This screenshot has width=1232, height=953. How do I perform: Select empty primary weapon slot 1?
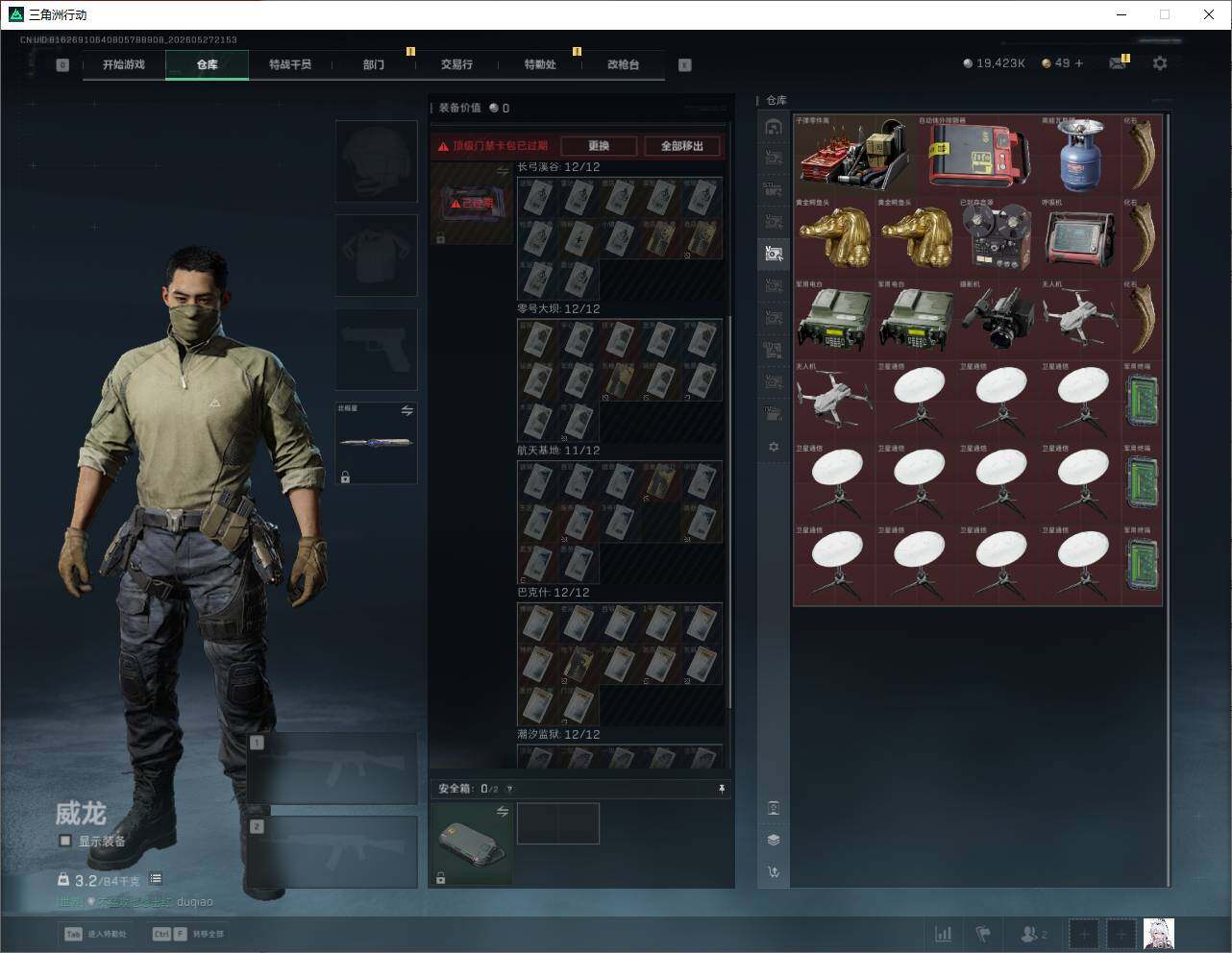333,769
